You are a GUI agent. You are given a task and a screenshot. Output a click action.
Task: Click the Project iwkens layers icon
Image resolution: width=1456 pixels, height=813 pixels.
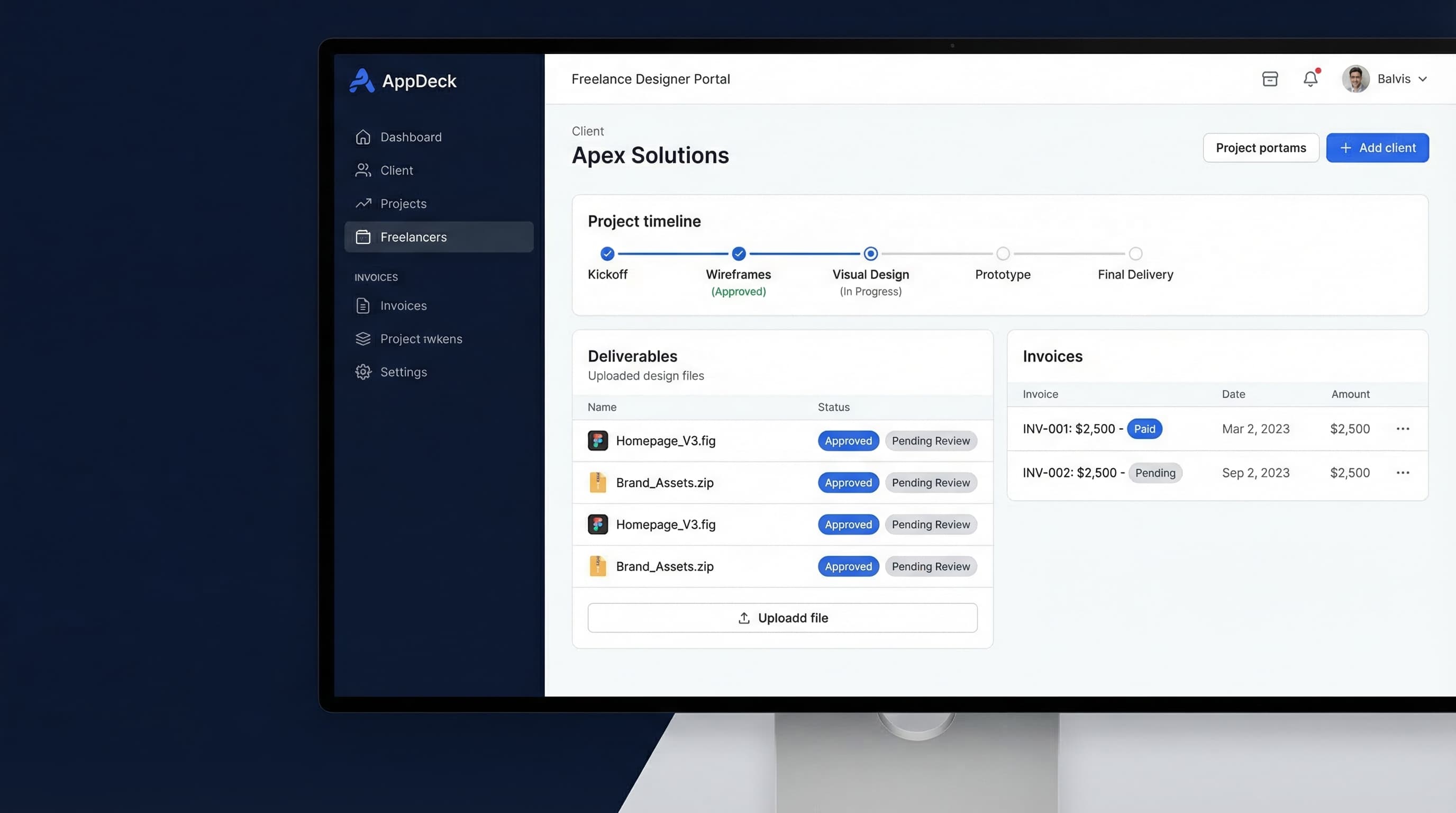click(x=363, y=339)
